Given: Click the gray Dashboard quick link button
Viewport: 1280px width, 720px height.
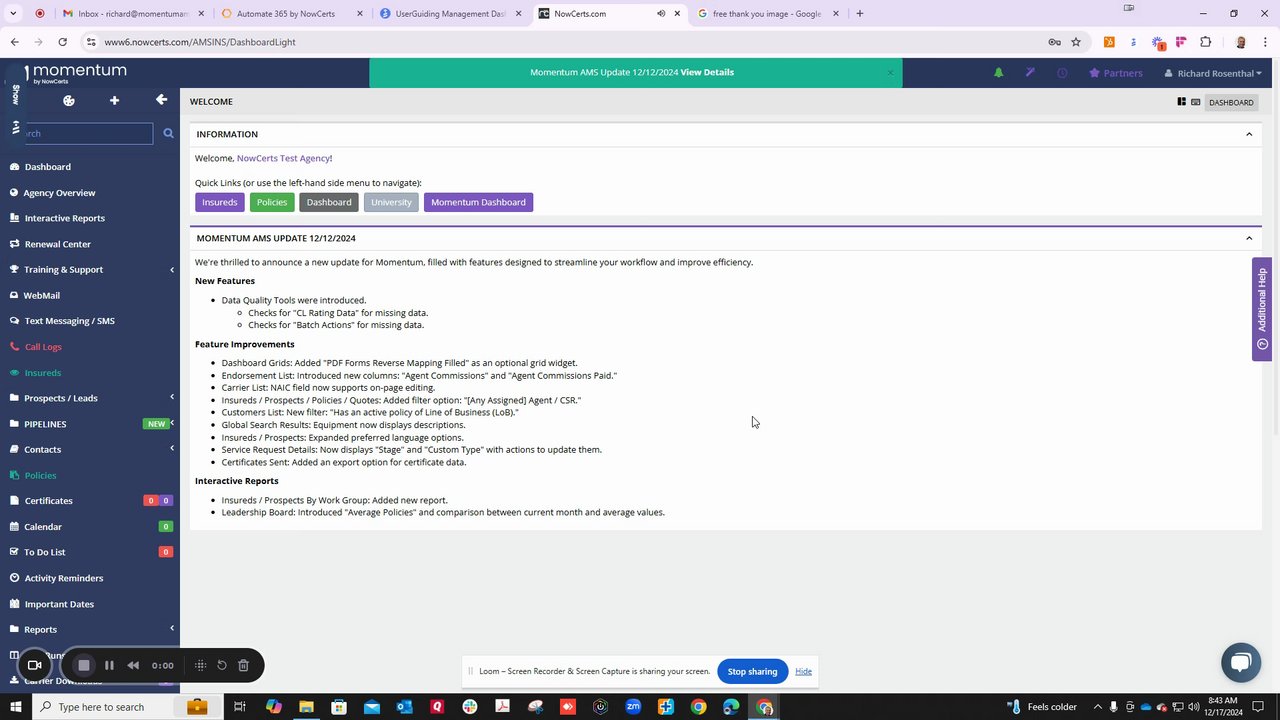Looking at the screenshot, I should (x=329, y=202).
